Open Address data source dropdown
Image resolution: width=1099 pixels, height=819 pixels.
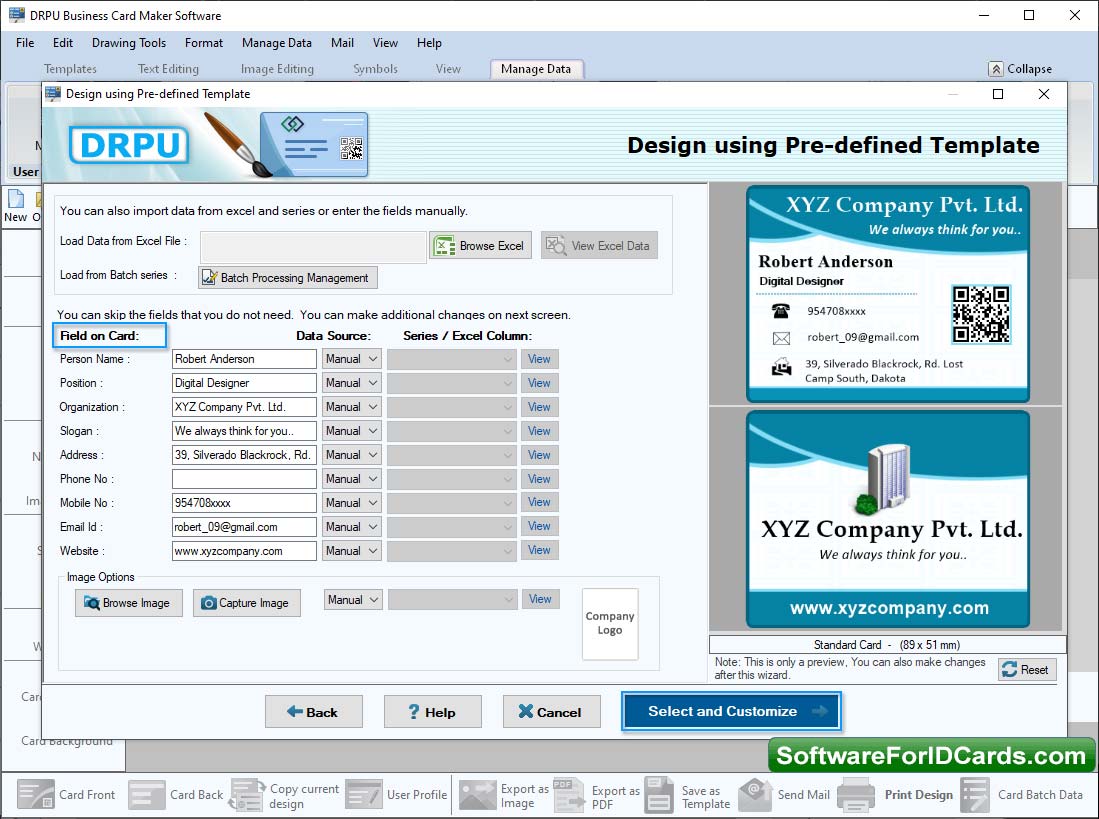(352, 455)
